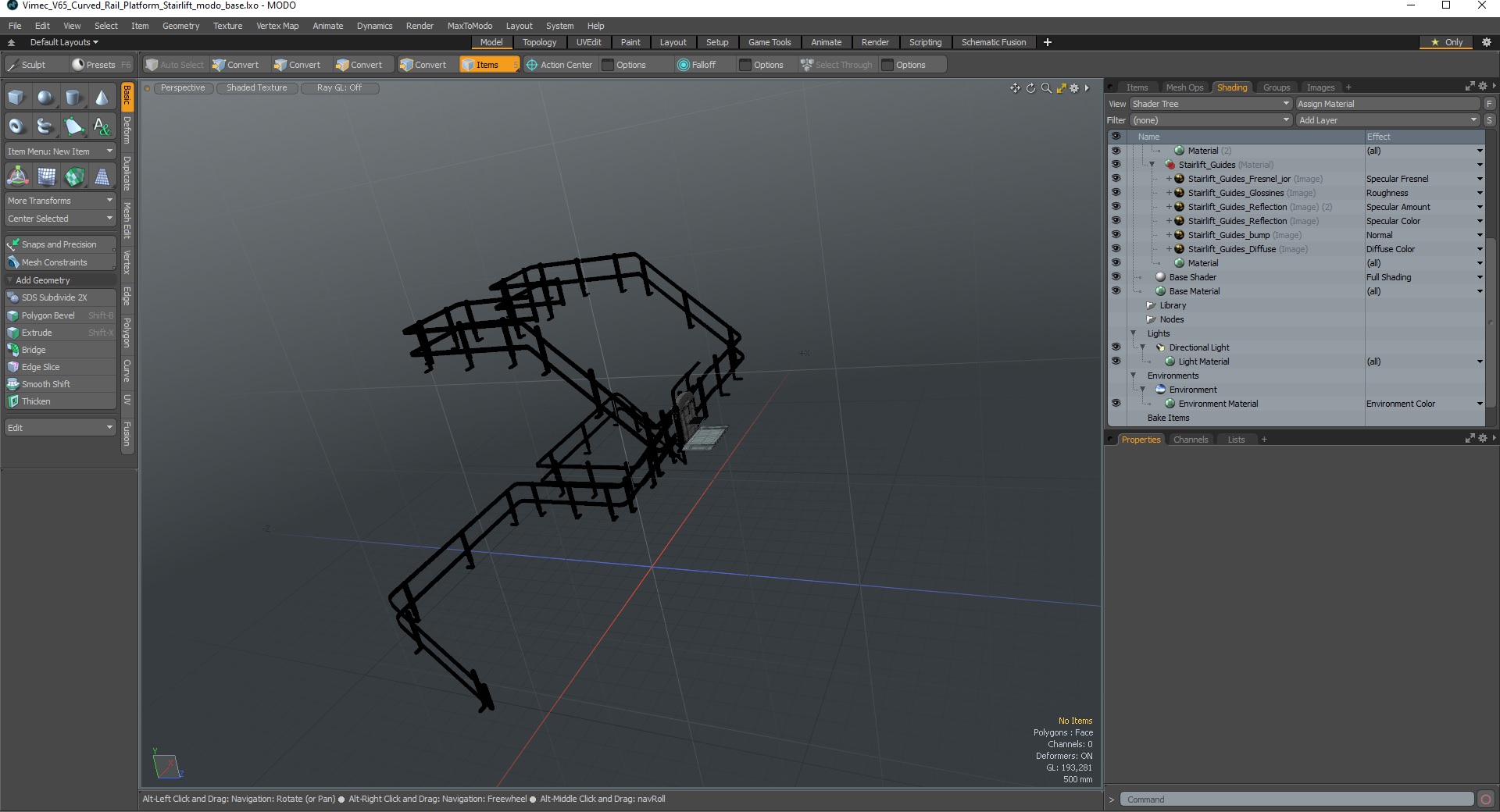1500x812 pixels.
Task: Click the record button beside Command field
Action: point(1486,800)
